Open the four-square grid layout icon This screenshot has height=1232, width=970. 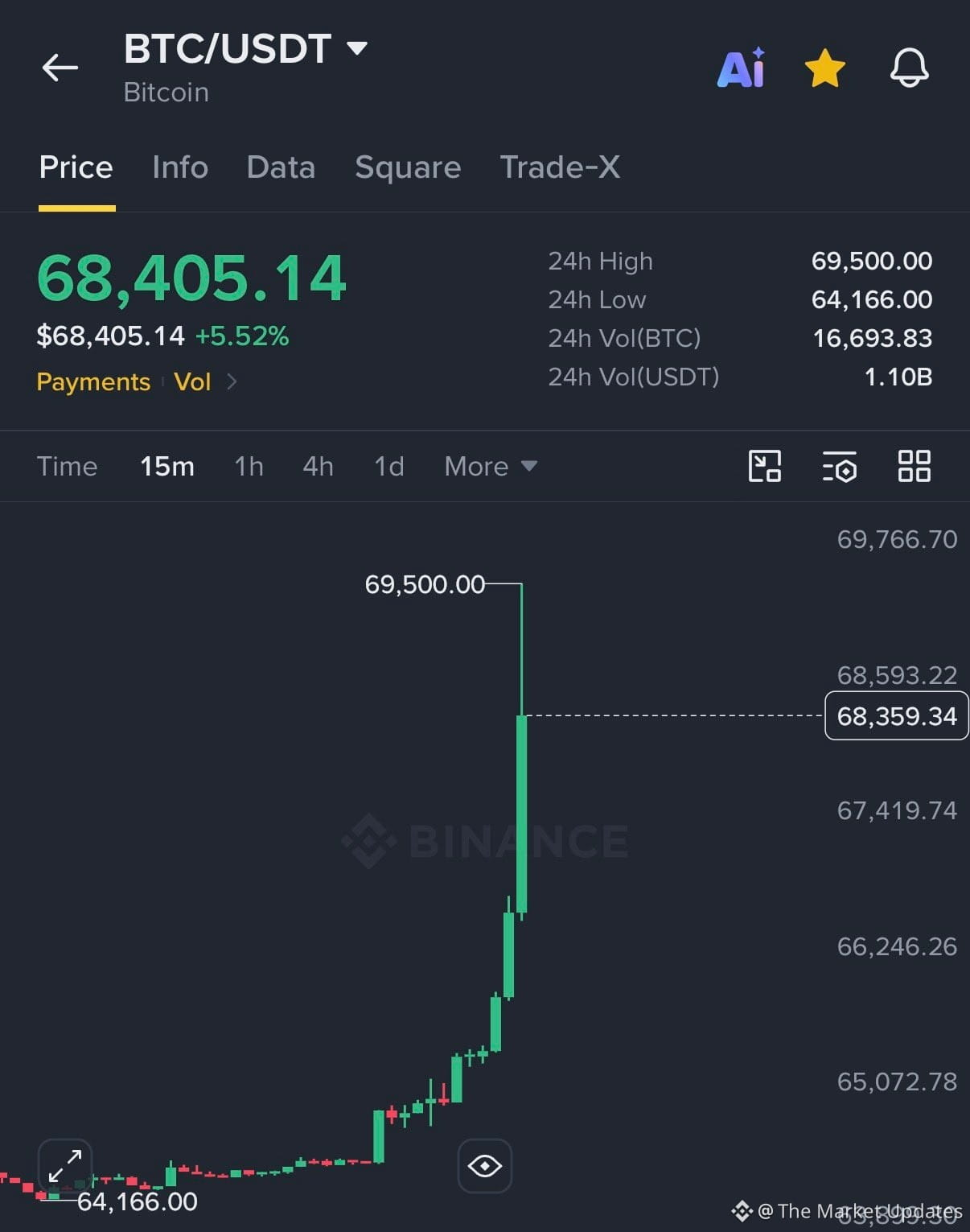915,466
